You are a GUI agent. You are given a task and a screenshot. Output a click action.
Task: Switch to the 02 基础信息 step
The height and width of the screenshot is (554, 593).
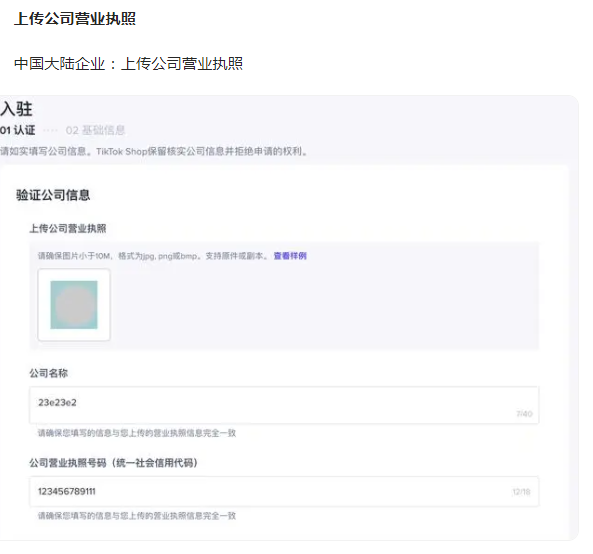click(x=95, y=130)
